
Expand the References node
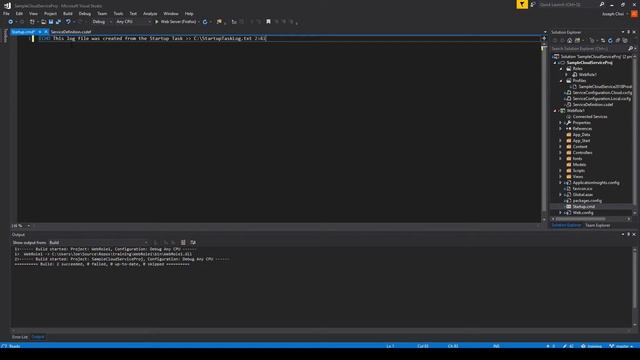tap(561, 129)
